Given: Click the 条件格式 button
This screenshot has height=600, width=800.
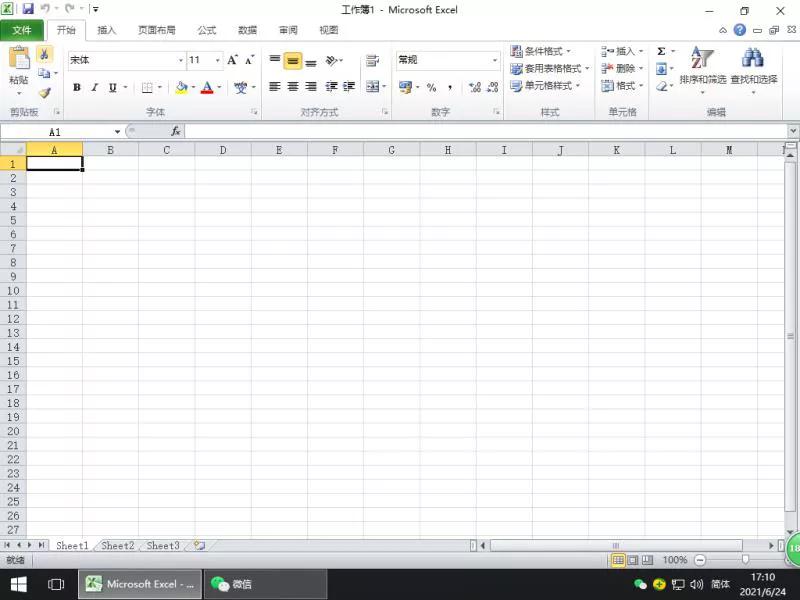Looking at the screenshot, I should (541, 51).
